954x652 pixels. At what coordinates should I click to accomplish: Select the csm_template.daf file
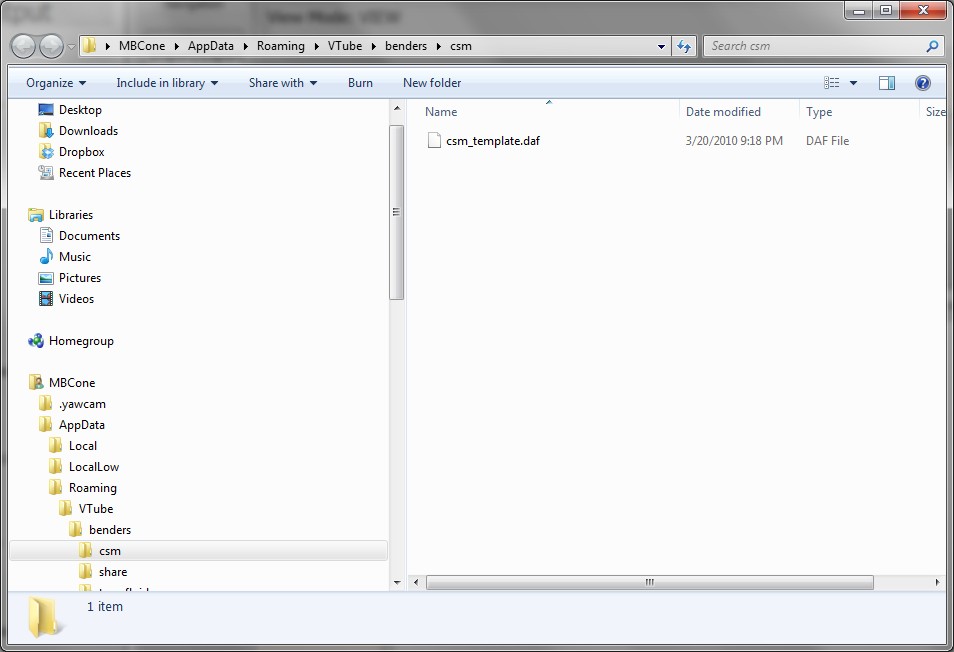click(x=492, y=141)
